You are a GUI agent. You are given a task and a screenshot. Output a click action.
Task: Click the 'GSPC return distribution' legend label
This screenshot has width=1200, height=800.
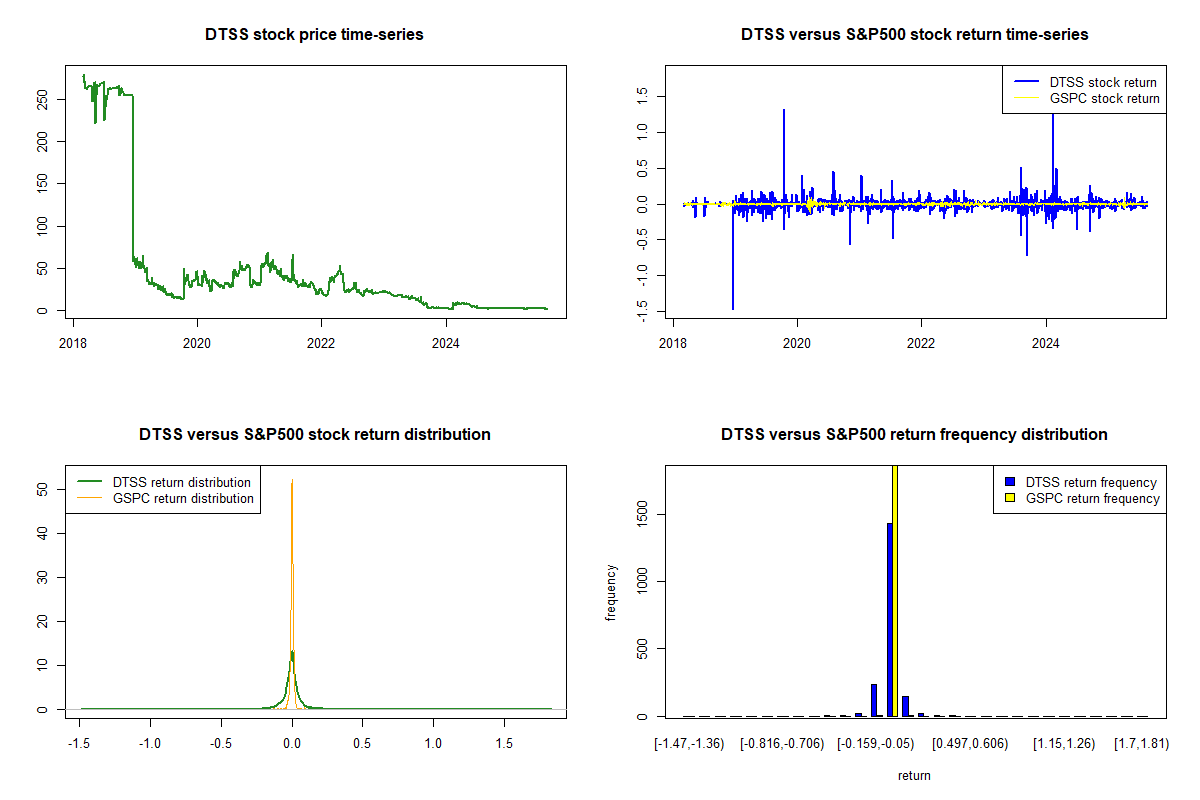pos(183,498)
